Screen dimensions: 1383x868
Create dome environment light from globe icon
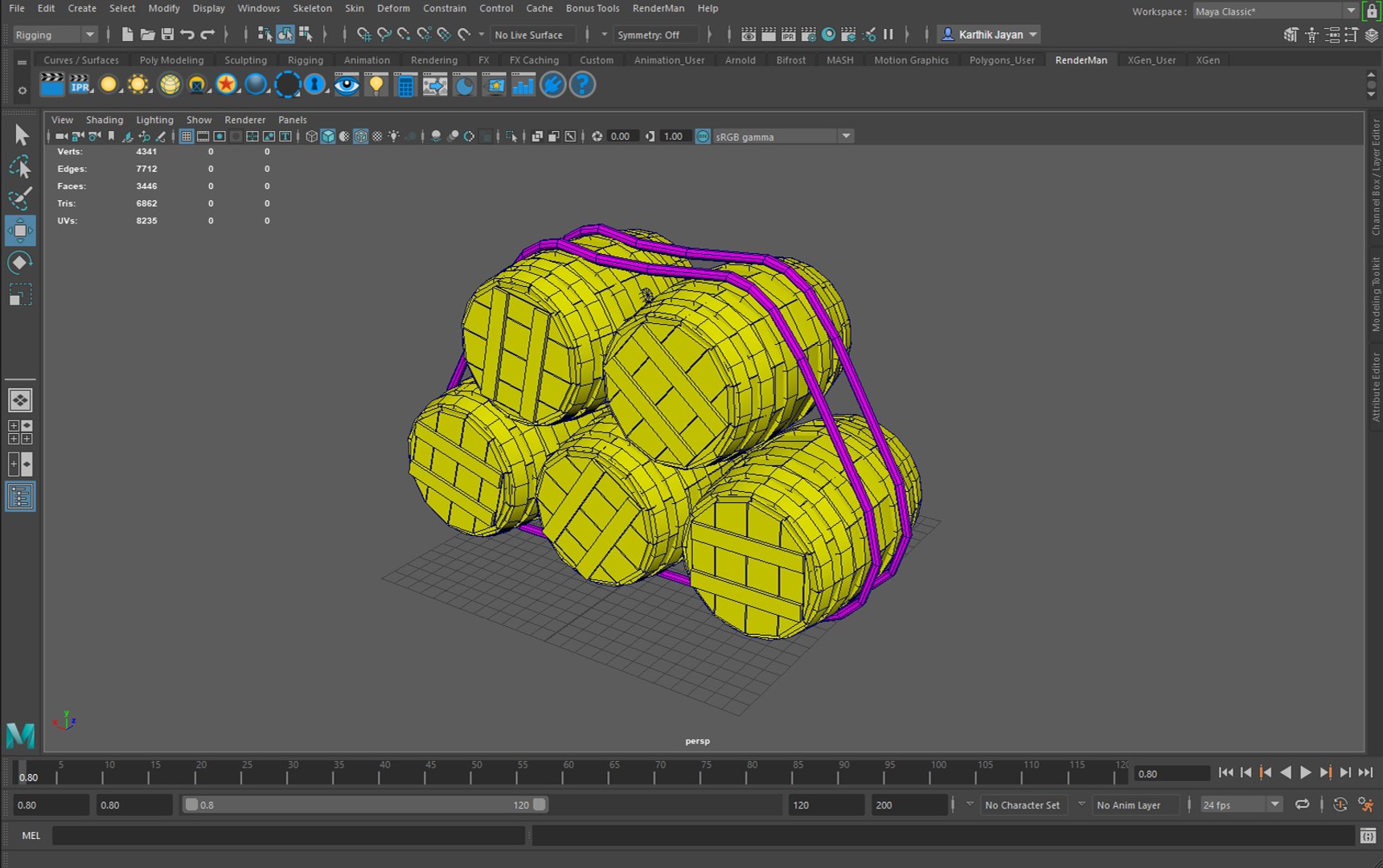170,84
